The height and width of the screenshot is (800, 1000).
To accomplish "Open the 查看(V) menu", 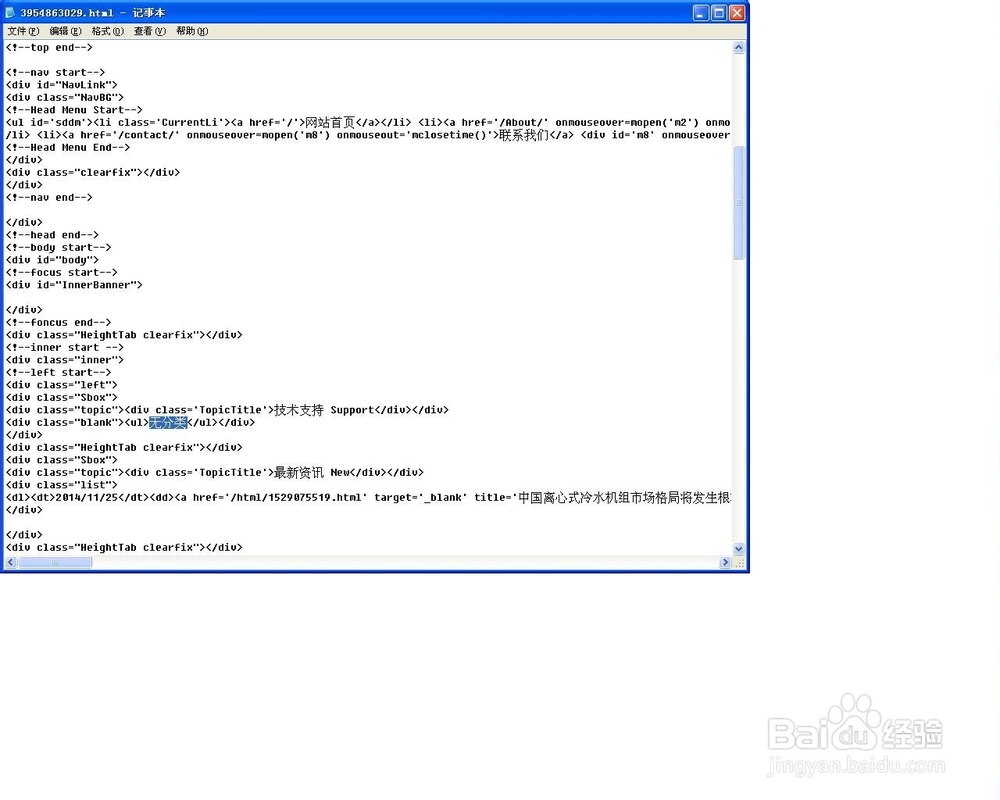I will click(149, 31).
